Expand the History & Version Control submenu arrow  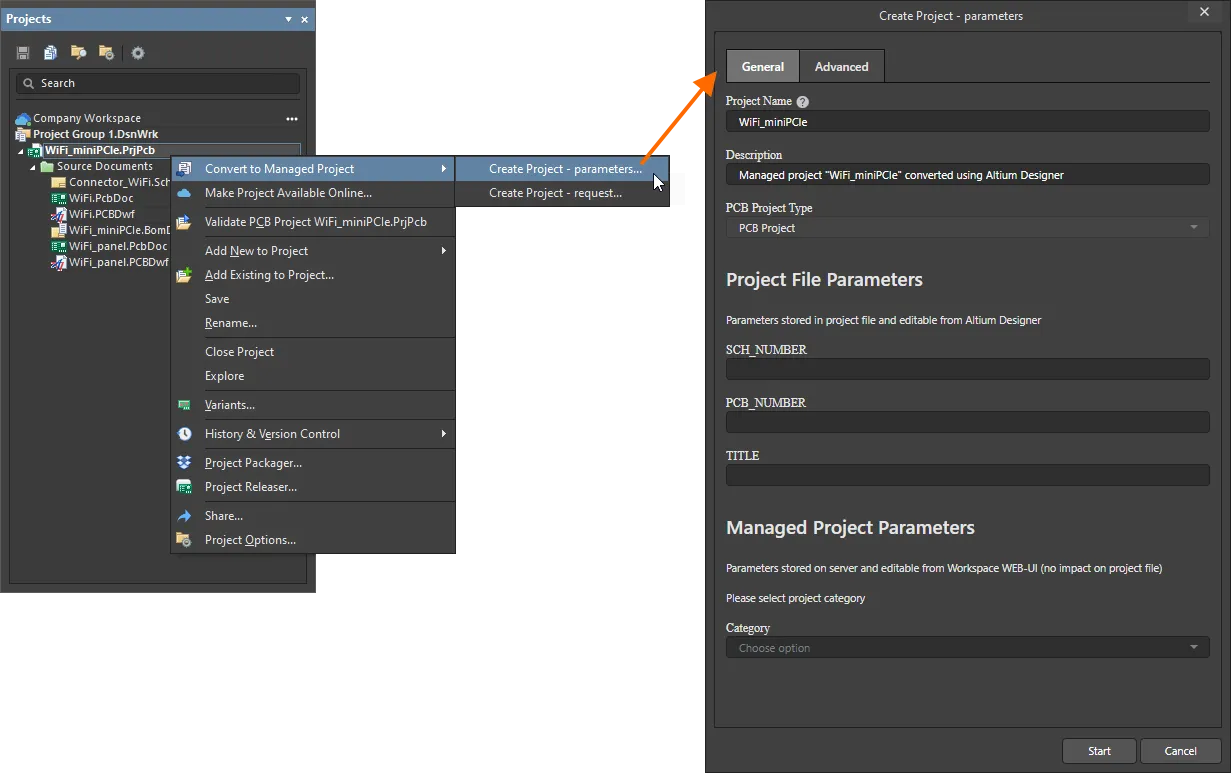pos(443,434)
